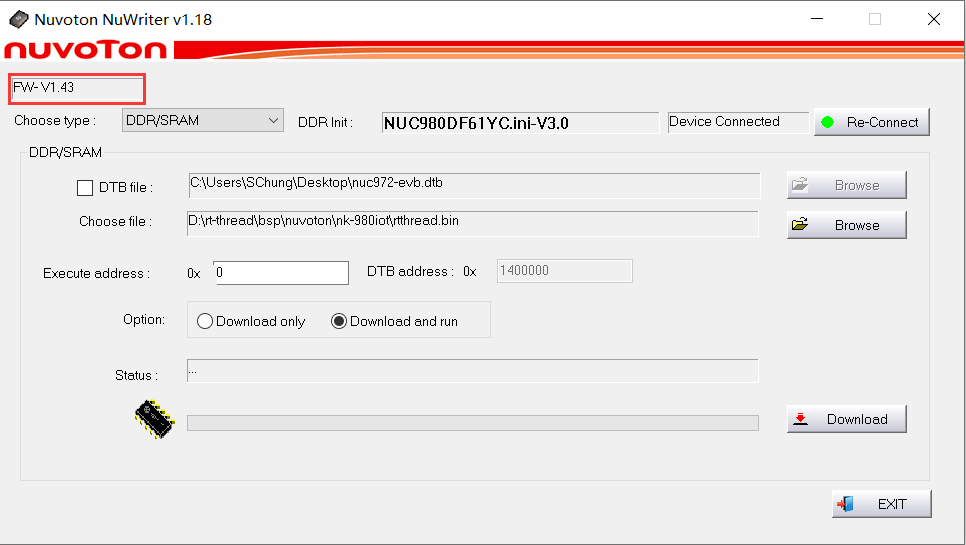Click Browse next to Choose file
Viewport: 966px width, 545px height.
tap(846, 225)
